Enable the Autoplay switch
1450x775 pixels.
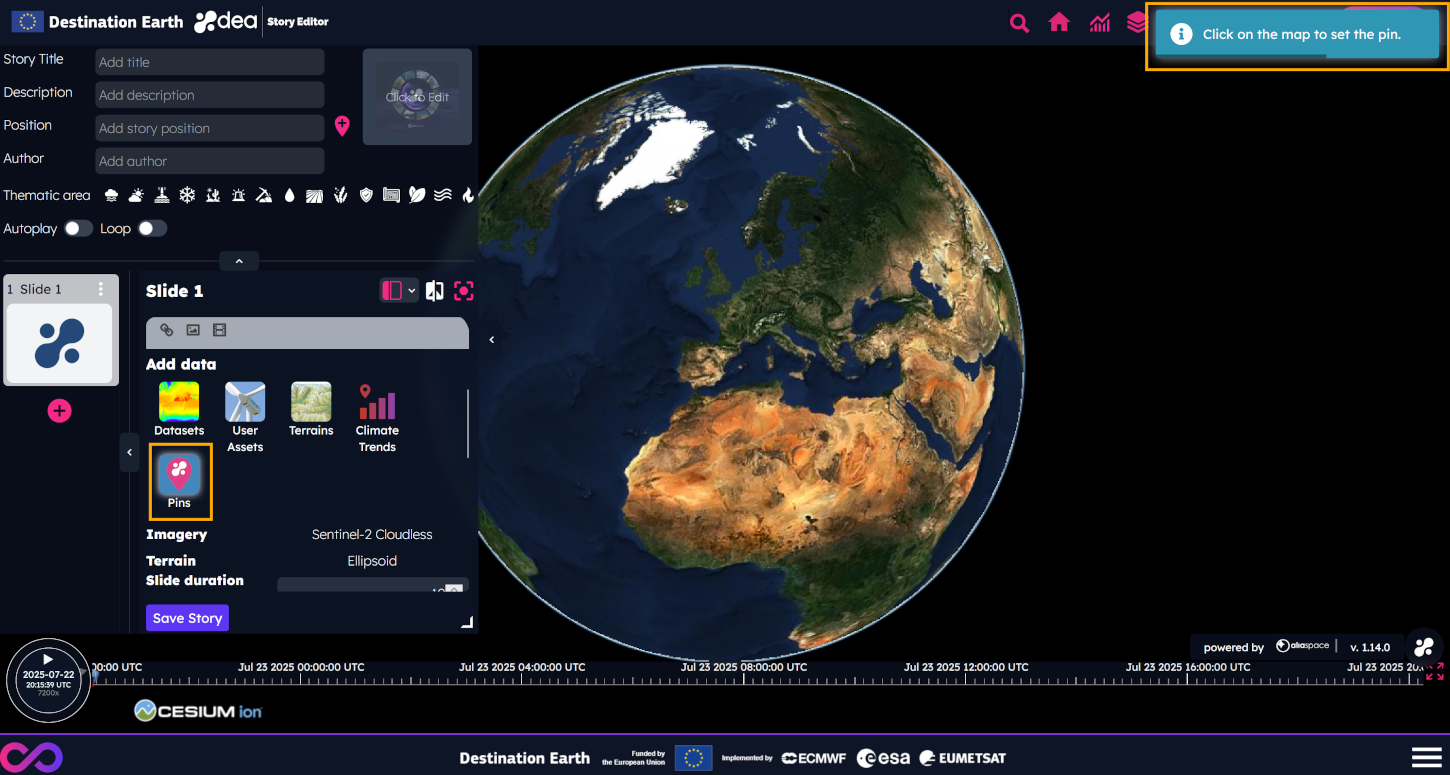click(78, 229)
